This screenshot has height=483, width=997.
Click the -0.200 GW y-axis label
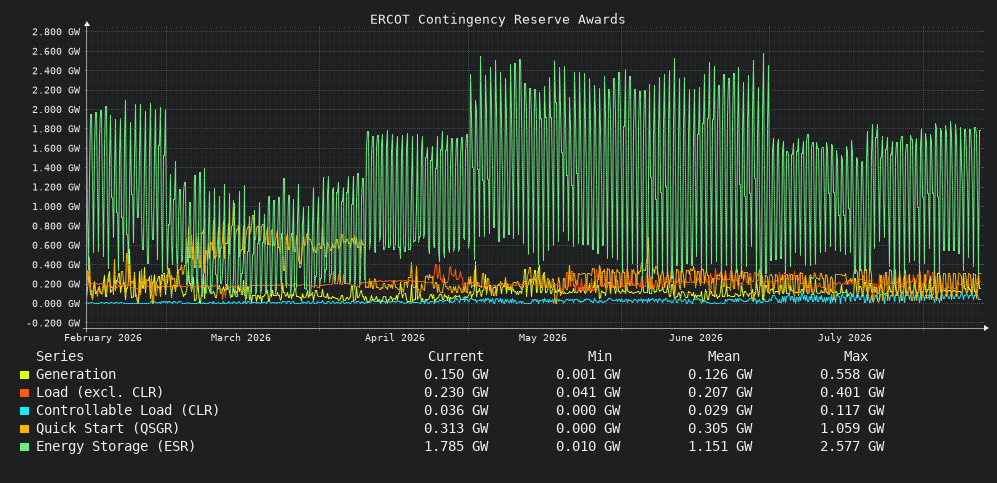[x=53, y=323]
